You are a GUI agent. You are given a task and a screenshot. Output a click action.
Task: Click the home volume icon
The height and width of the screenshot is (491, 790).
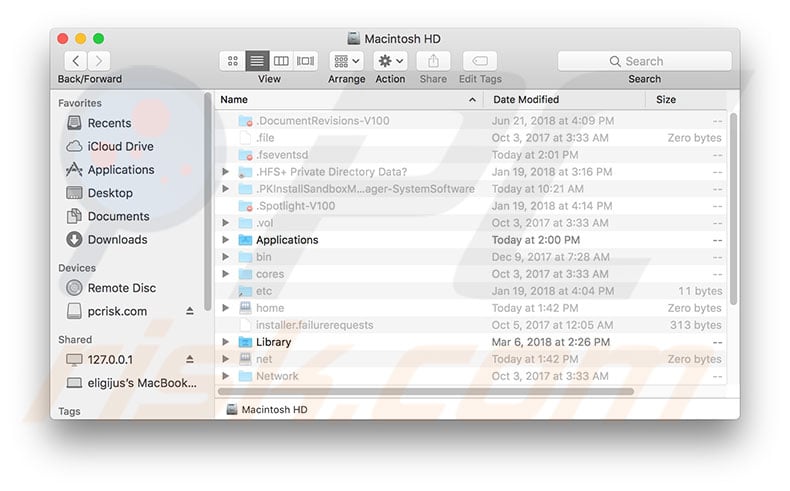point(245,308)
